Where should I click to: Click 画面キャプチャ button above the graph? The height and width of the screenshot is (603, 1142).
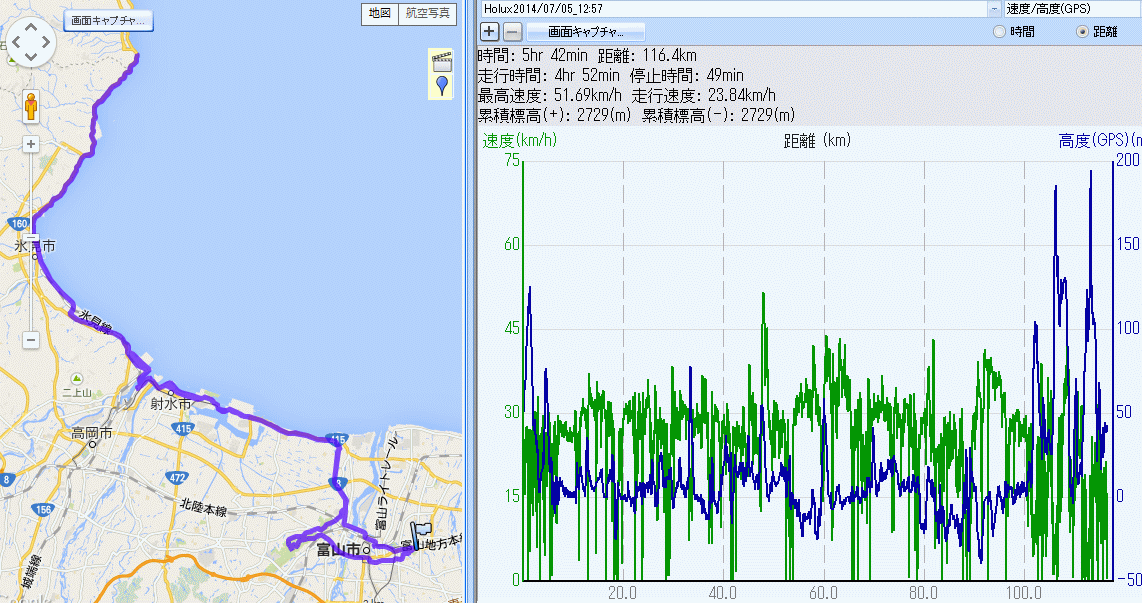coord(585,31)
